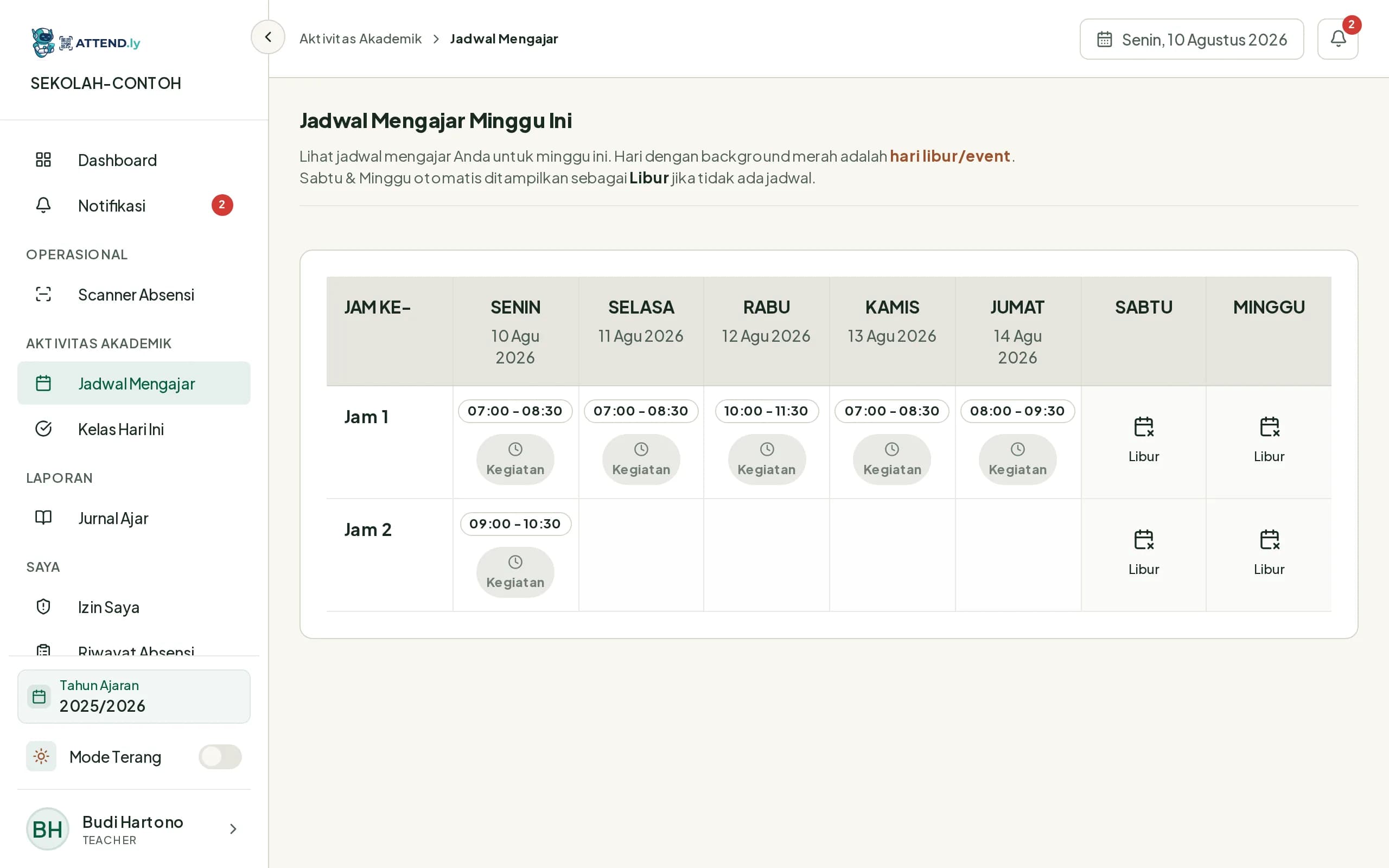Click the Scanner Absensi scan icon

click(x=43, y=295)
